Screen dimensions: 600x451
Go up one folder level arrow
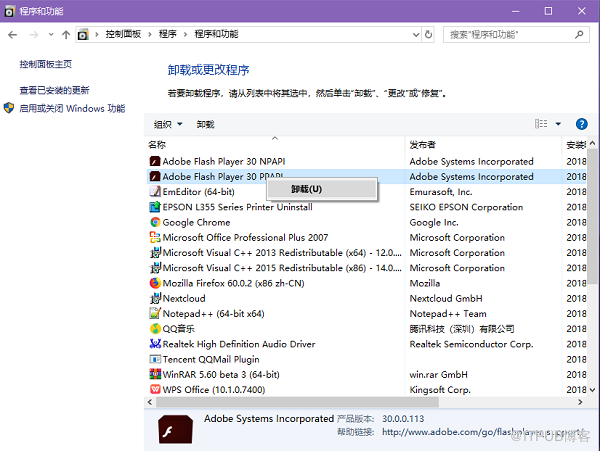pos(66,34)
